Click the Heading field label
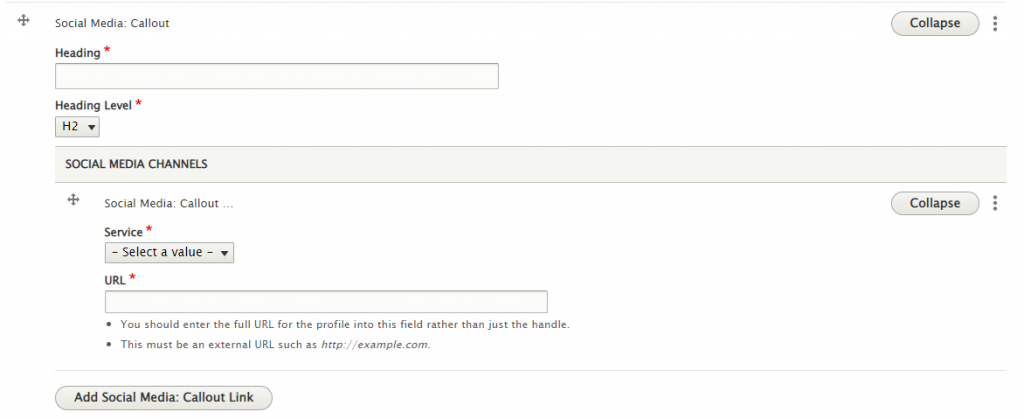Image resolution: width=1024 pixels, height=419 pixels. pos(78,53)
